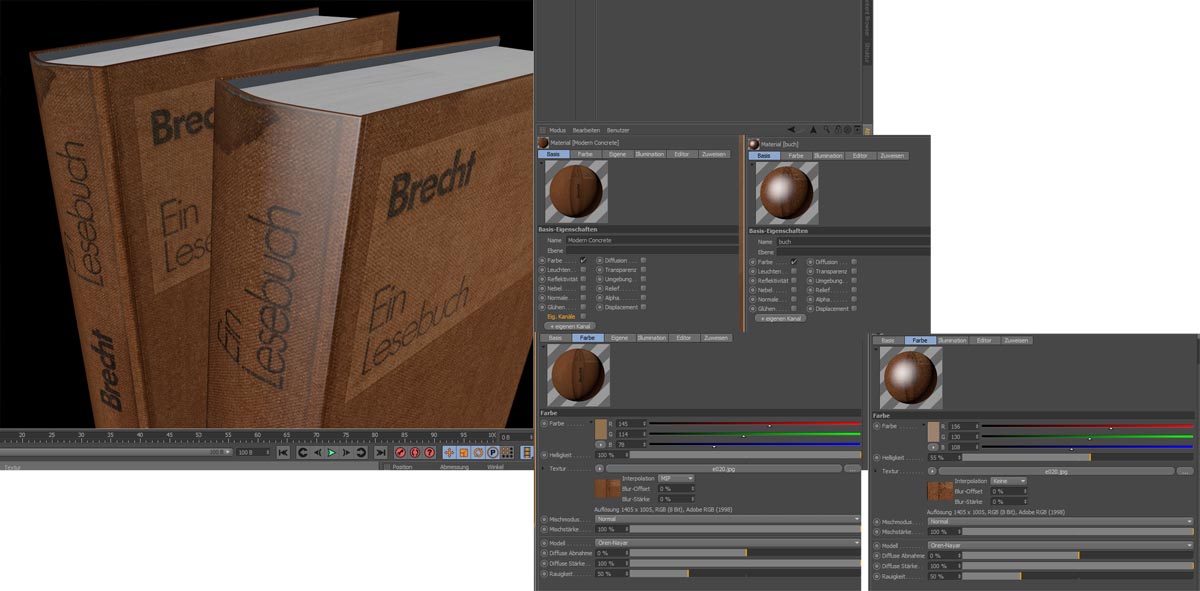Click the Name field containing Modern Concrete

click(x=651, y=241)
